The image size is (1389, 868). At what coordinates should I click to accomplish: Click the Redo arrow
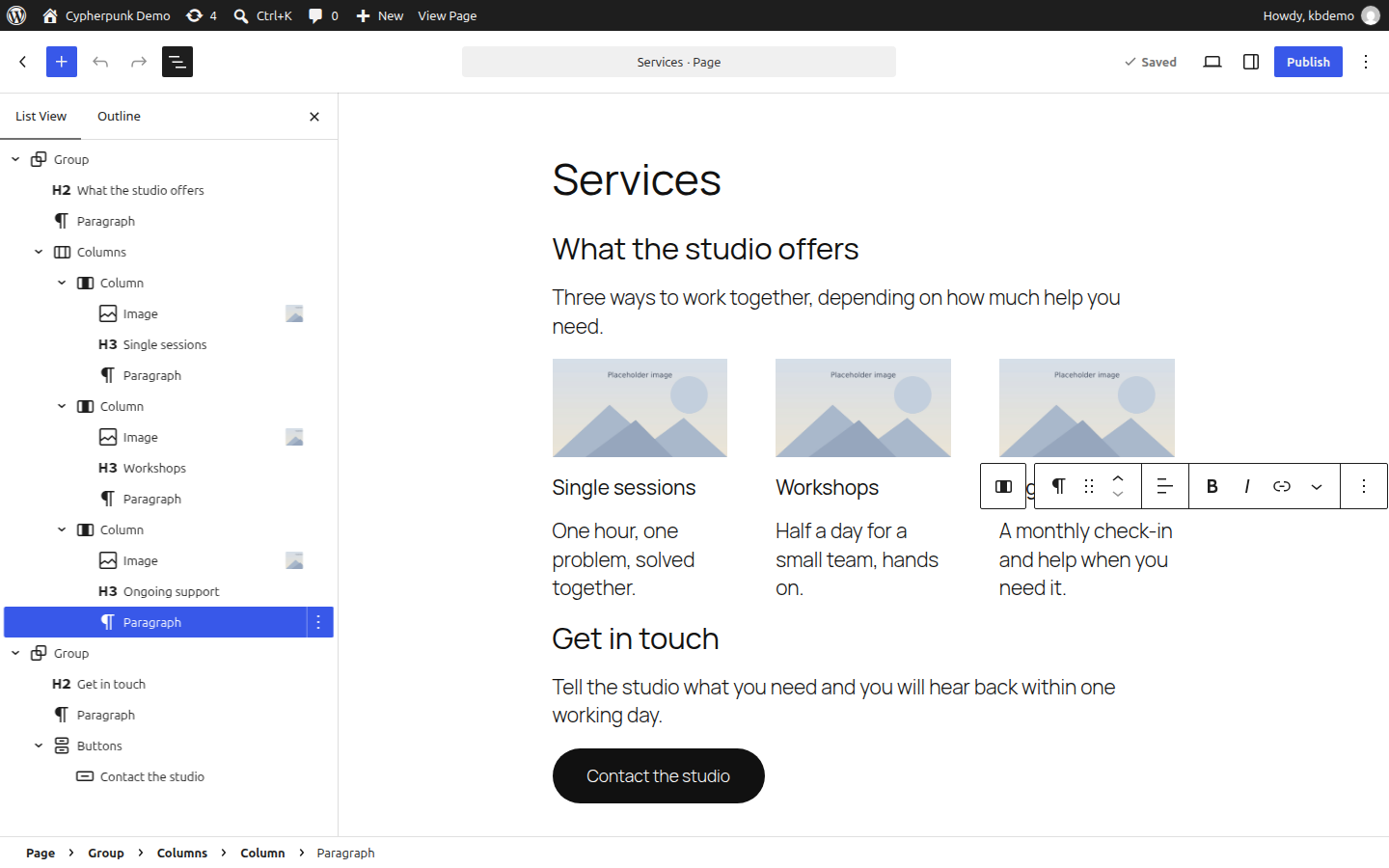(x=139, y=62)
